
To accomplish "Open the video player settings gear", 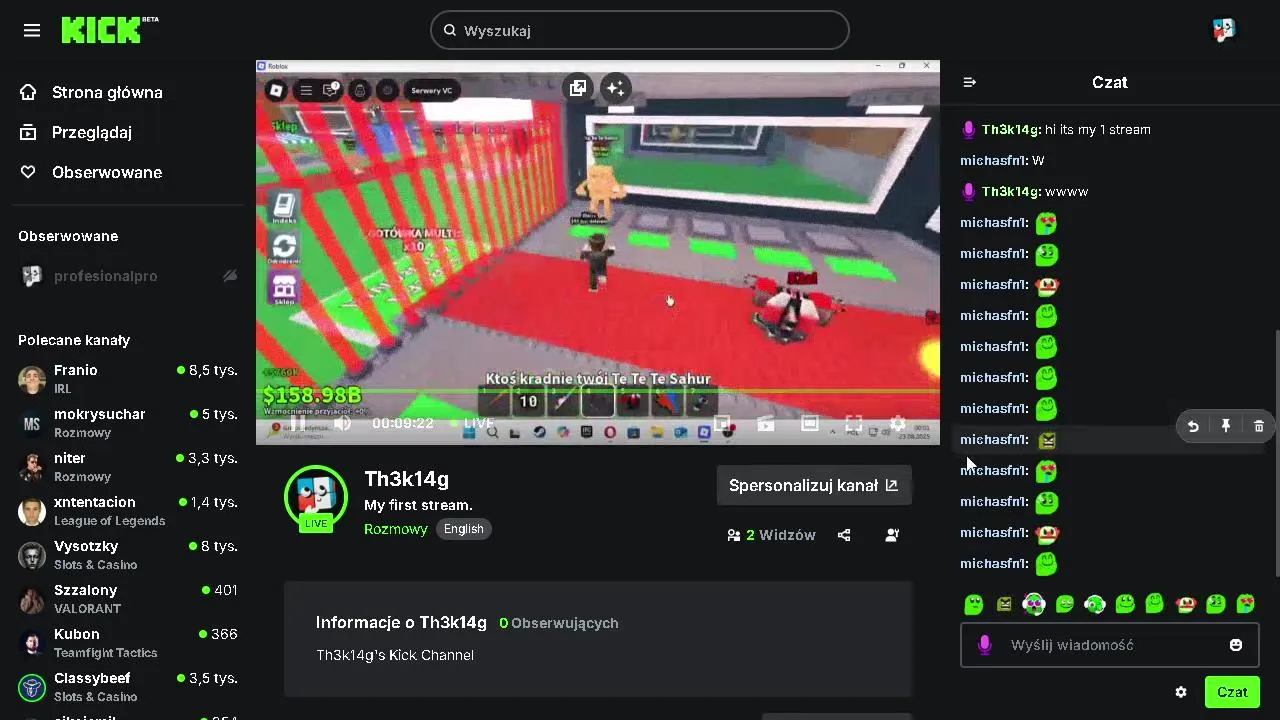I will pos(898,424).
